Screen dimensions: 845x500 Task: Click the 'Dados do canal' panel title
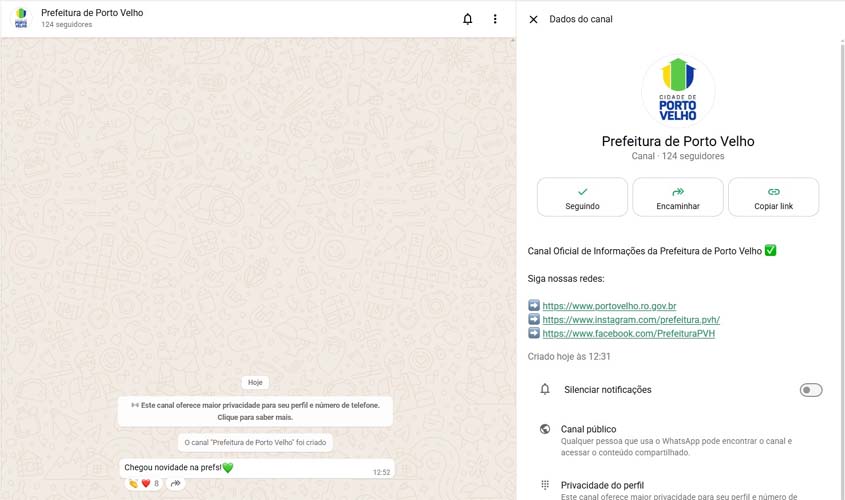(x=581, y=19)
